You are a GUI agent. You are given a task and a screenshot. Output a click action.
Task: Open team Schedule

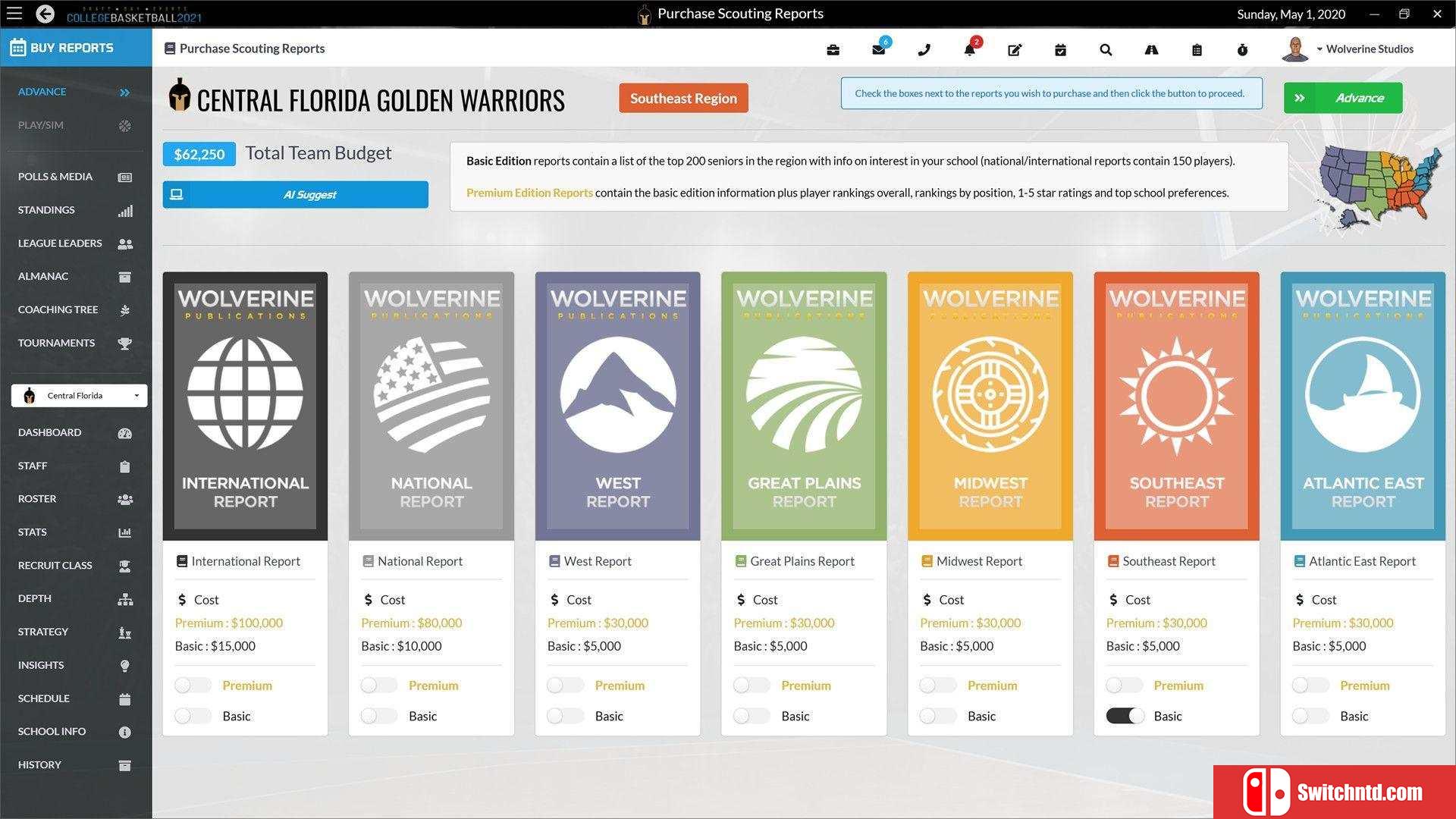point(76,698)
